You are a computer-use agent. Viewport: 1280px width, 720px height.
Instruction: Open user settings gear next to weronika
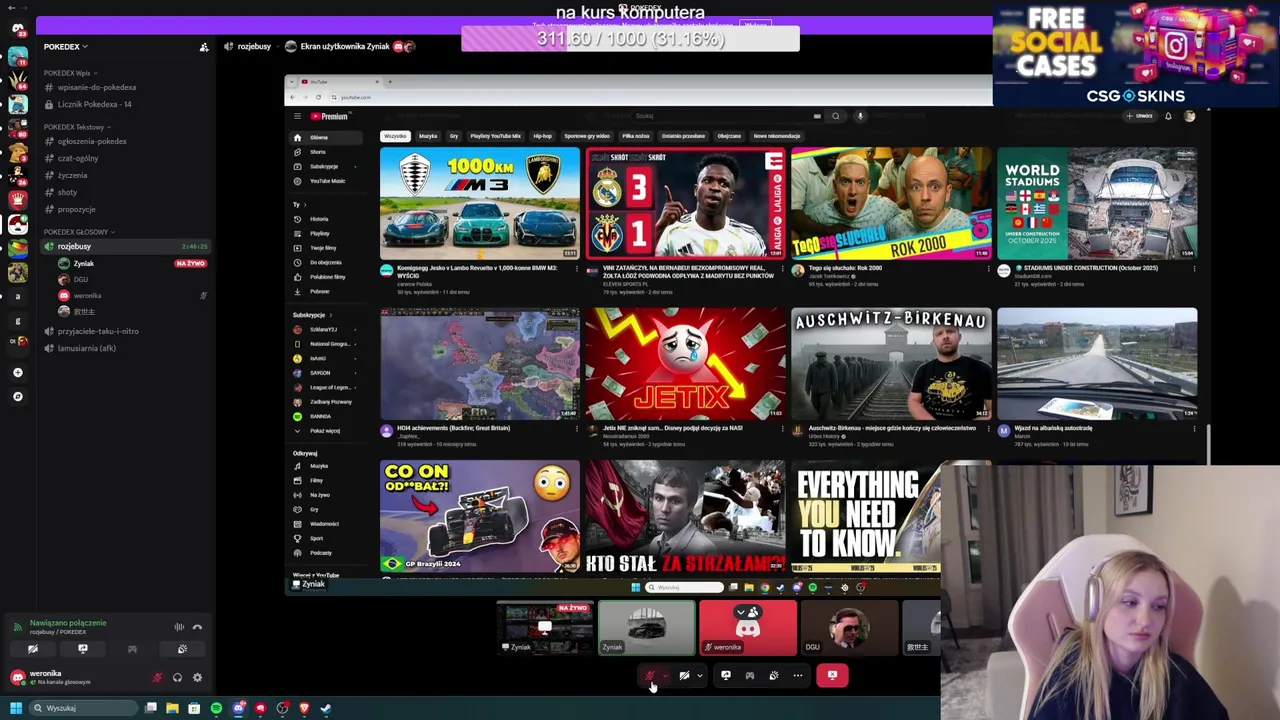[x=197, y=678]
